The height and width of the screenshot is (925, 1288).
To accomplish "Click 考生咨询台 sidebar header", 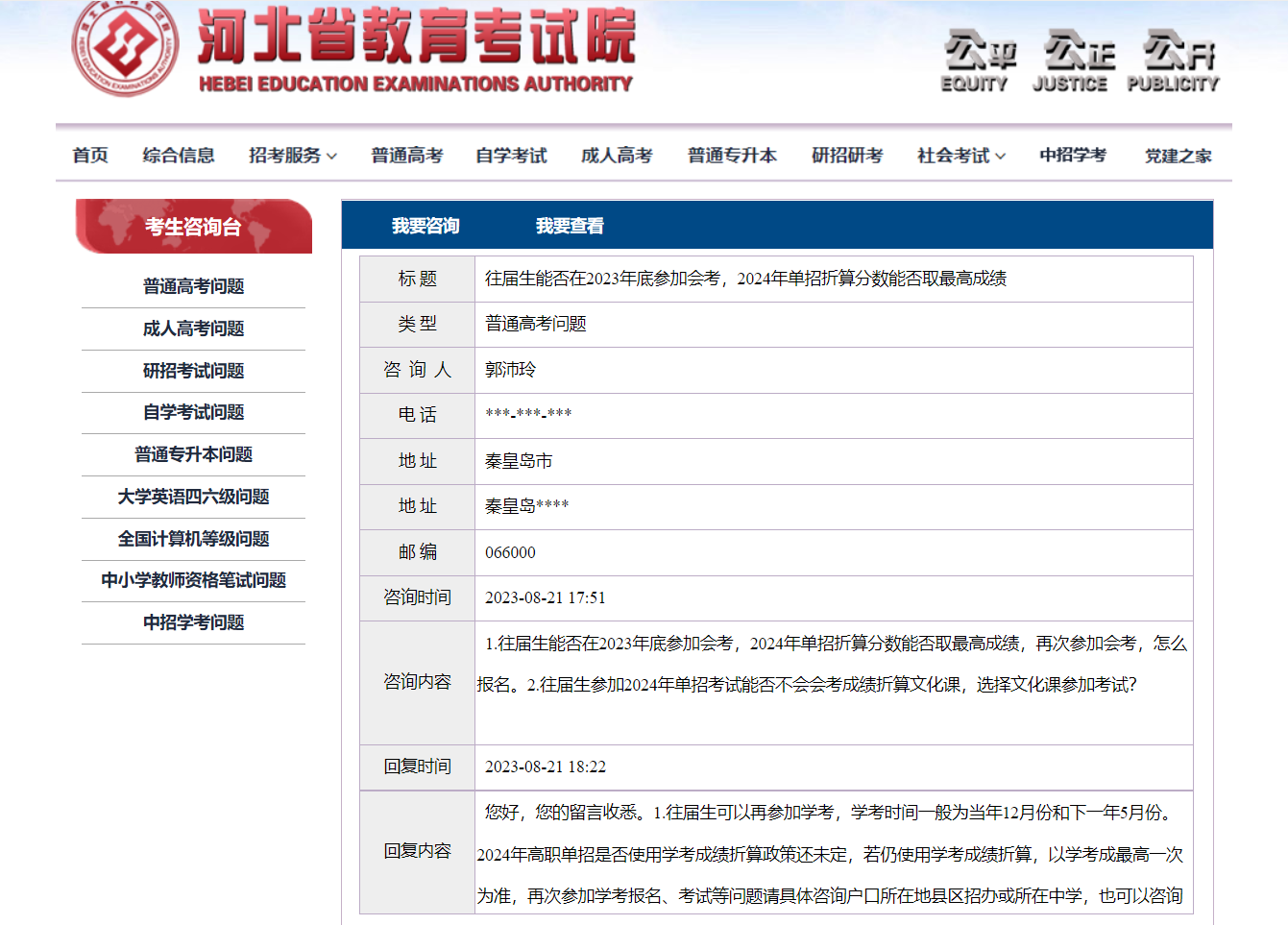I will [194, 227].
